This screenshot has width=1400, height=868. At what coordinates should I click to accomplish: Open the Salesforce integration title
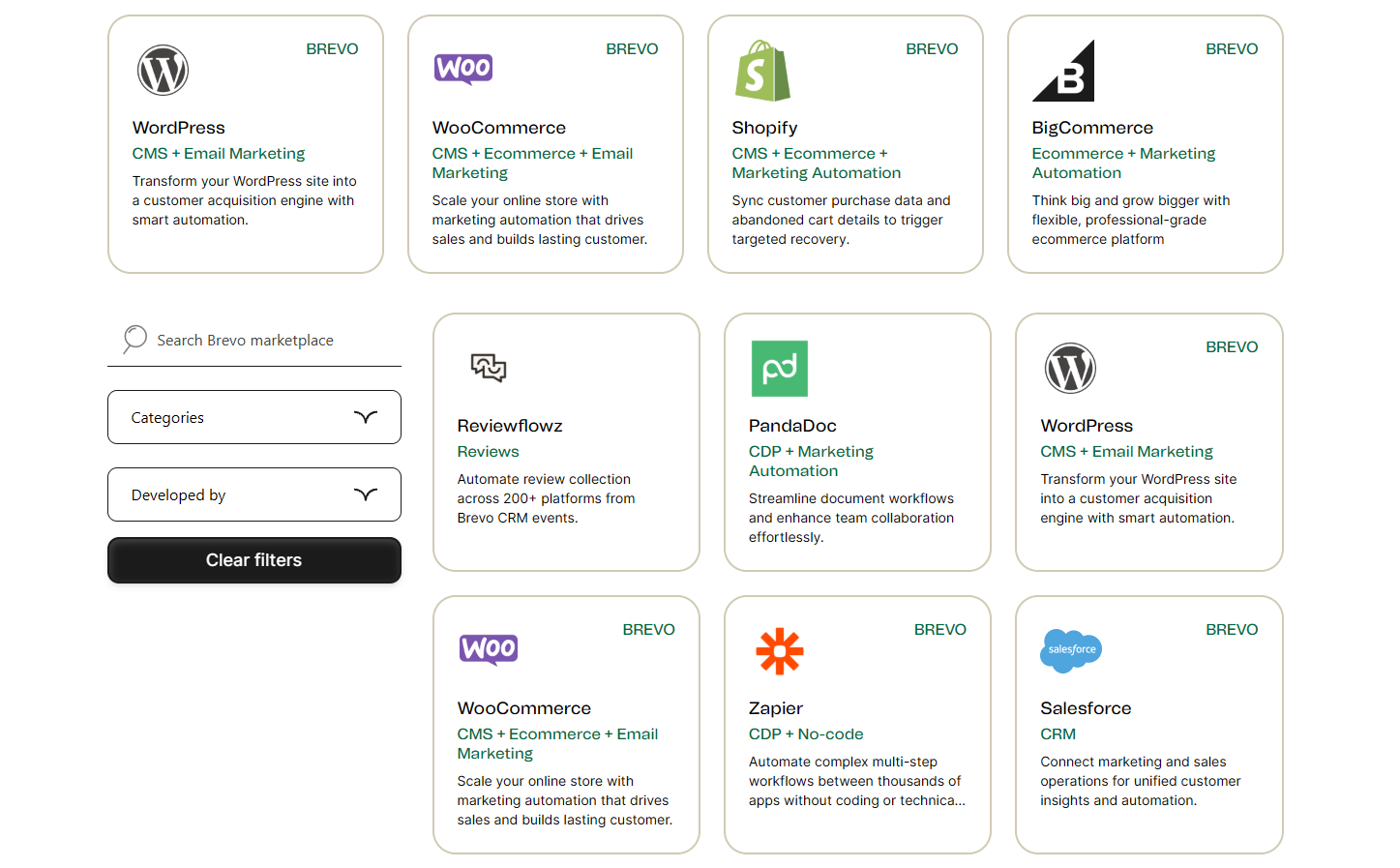click(x=1086, y=708)
